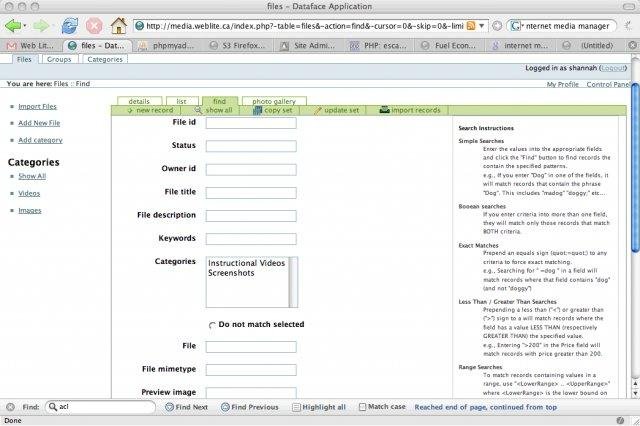Click the Find text box in find bar
The width and height of the screenshot is (640, 426).
point(100,407)
